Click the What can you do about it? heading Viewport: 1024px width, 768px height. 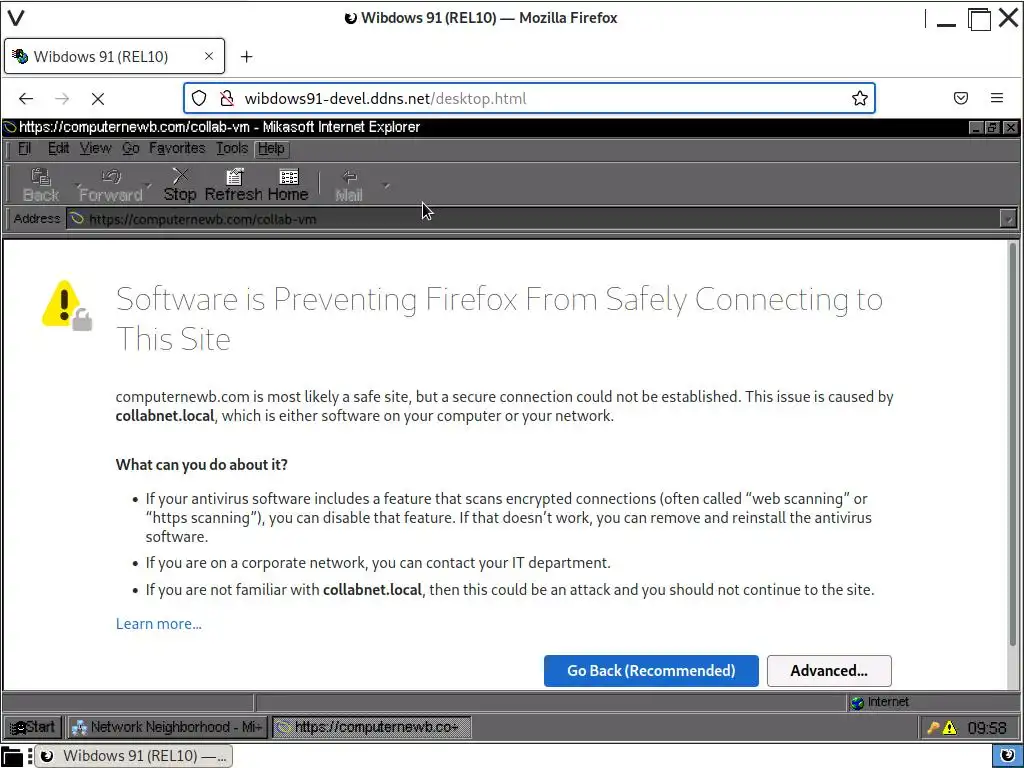point(202,464)
